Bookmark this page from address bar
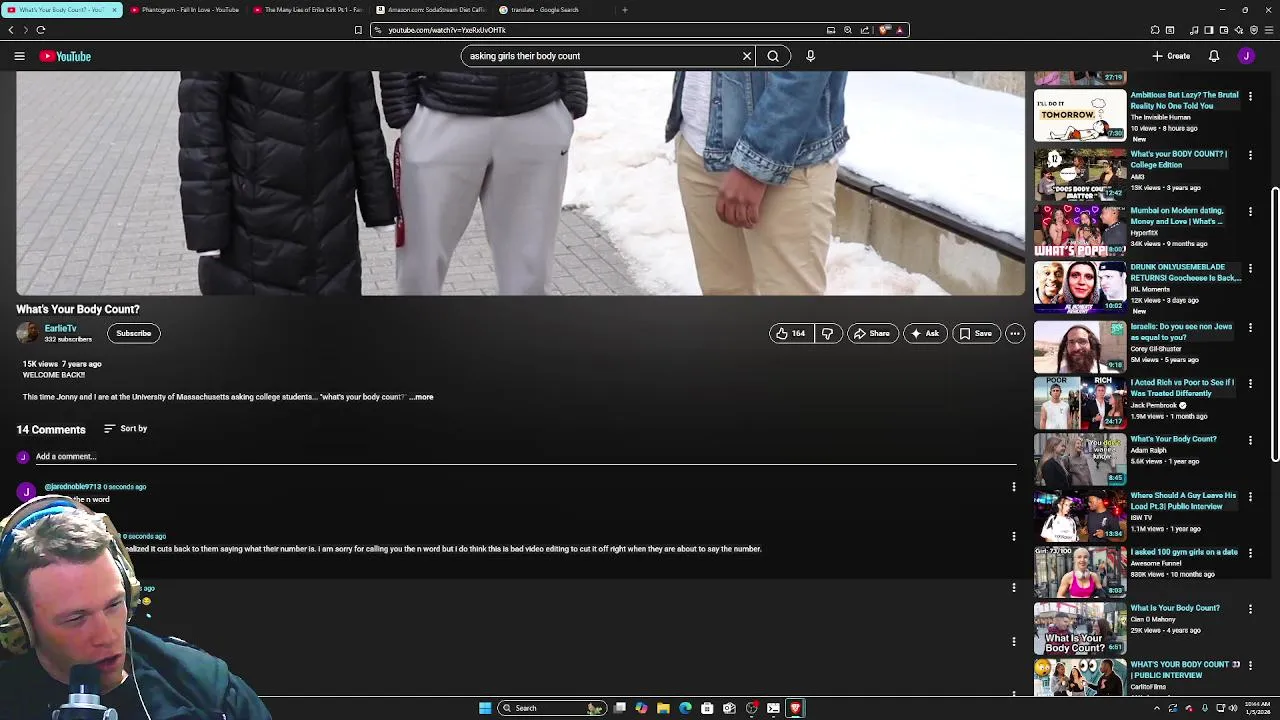This screenshot has height=720, width=1280. (358, 30)
